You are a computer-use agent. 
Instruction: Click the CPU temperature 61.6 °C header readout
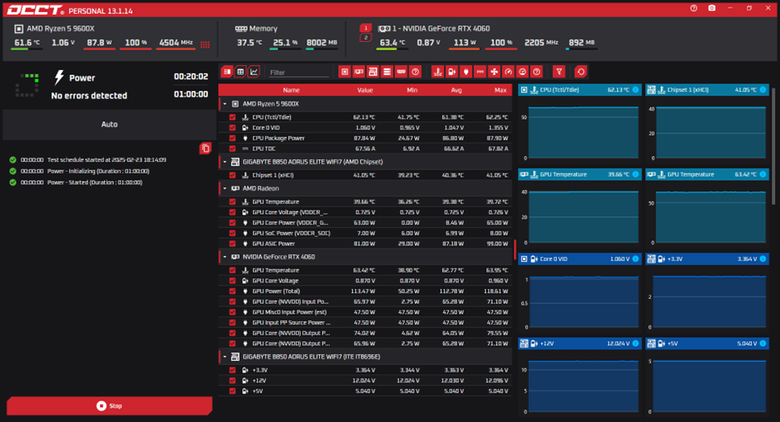click(x=27, y=43)
